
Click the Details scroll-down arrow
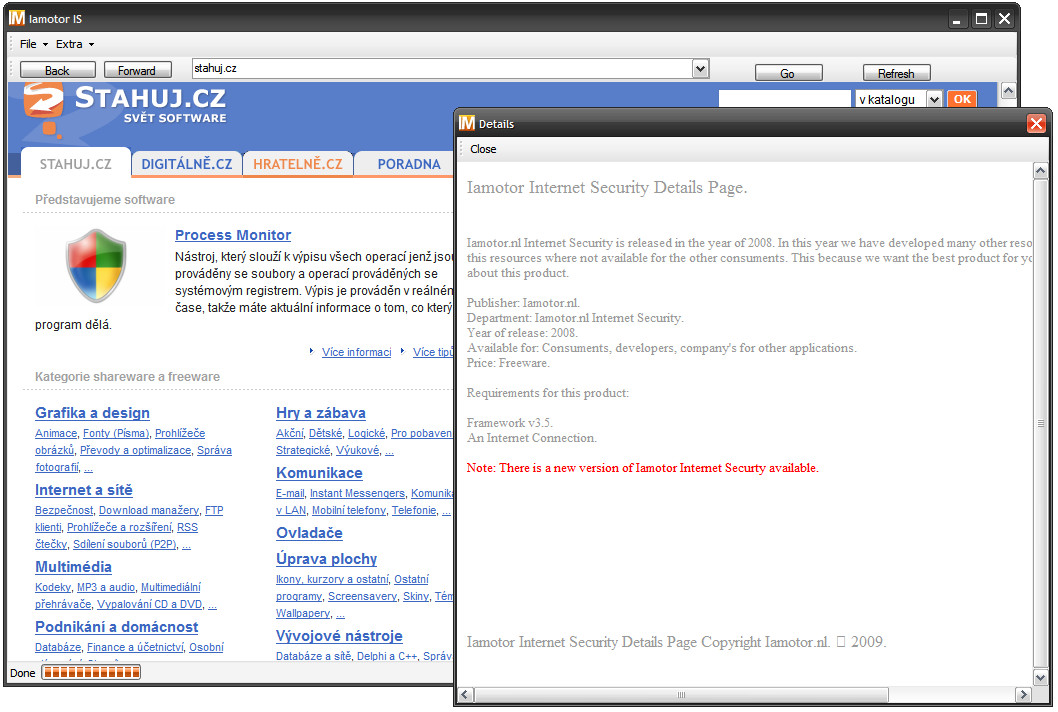[1040, 677]
